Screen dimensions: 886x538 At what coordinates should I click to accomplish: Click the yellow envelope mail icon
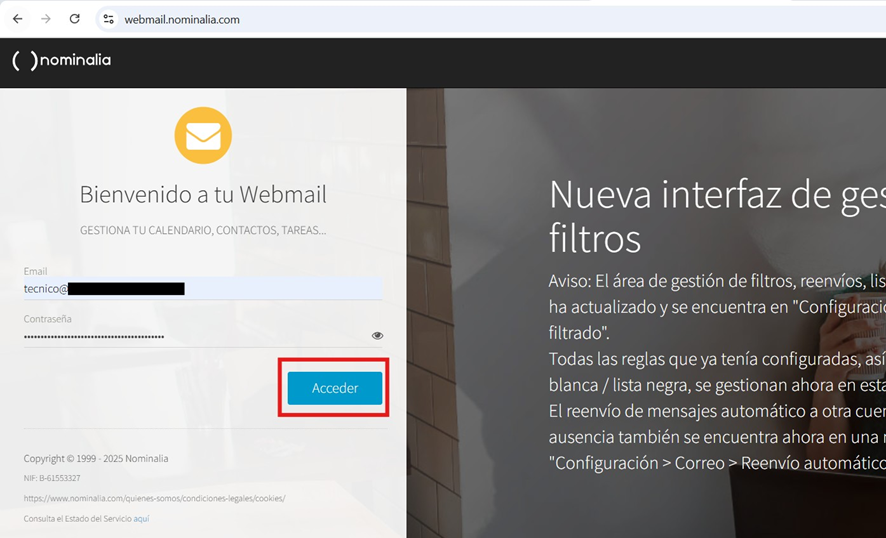[203, 136]
